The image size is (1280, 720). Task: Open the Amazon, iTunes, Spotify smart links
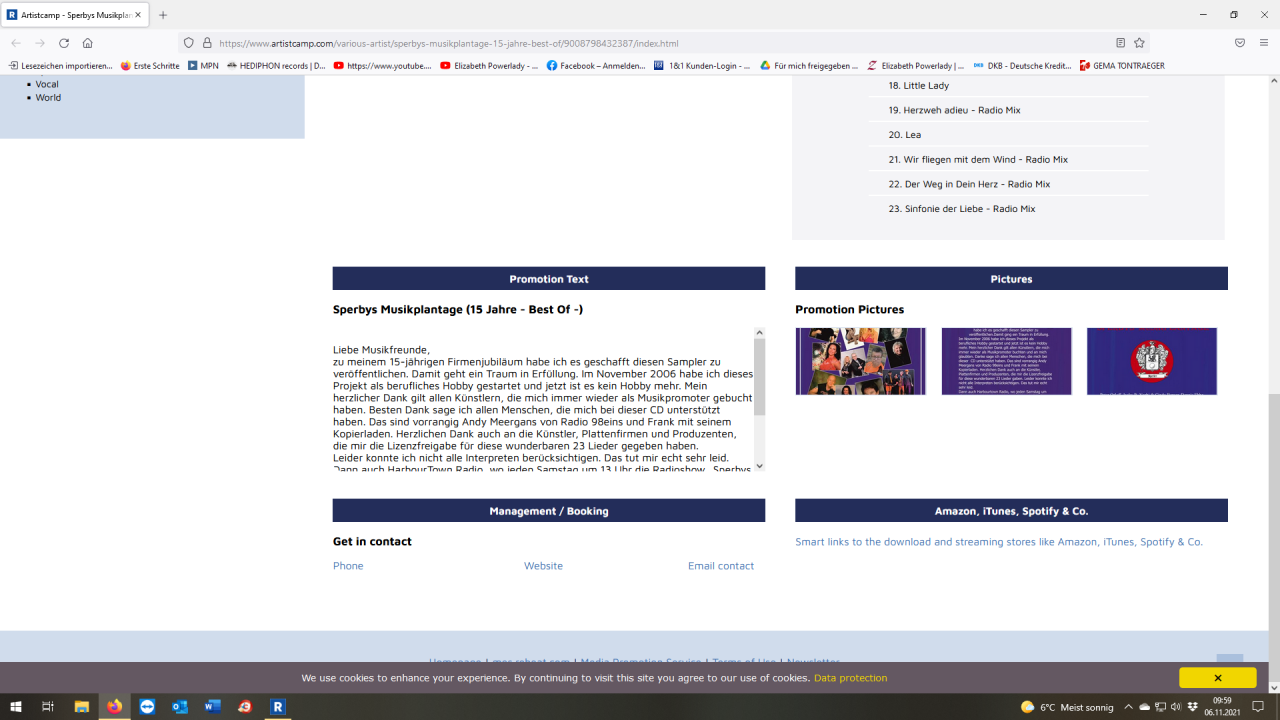(999, 542)
